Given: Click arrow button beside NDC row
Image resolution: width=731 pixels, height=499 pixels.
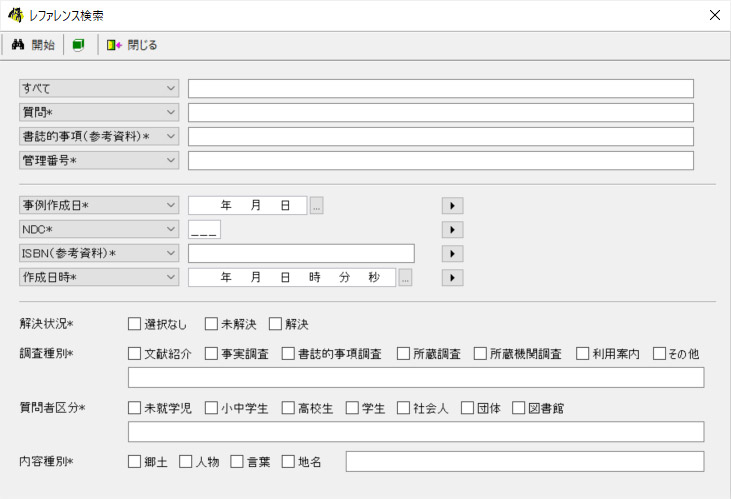Looking at the screenshot, I should [x=452, y=230].
